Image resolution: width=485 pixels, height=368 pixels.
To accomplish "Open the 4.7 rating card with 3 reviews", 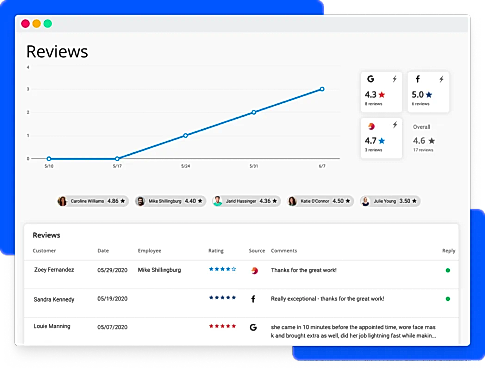I will click(381, 138).
